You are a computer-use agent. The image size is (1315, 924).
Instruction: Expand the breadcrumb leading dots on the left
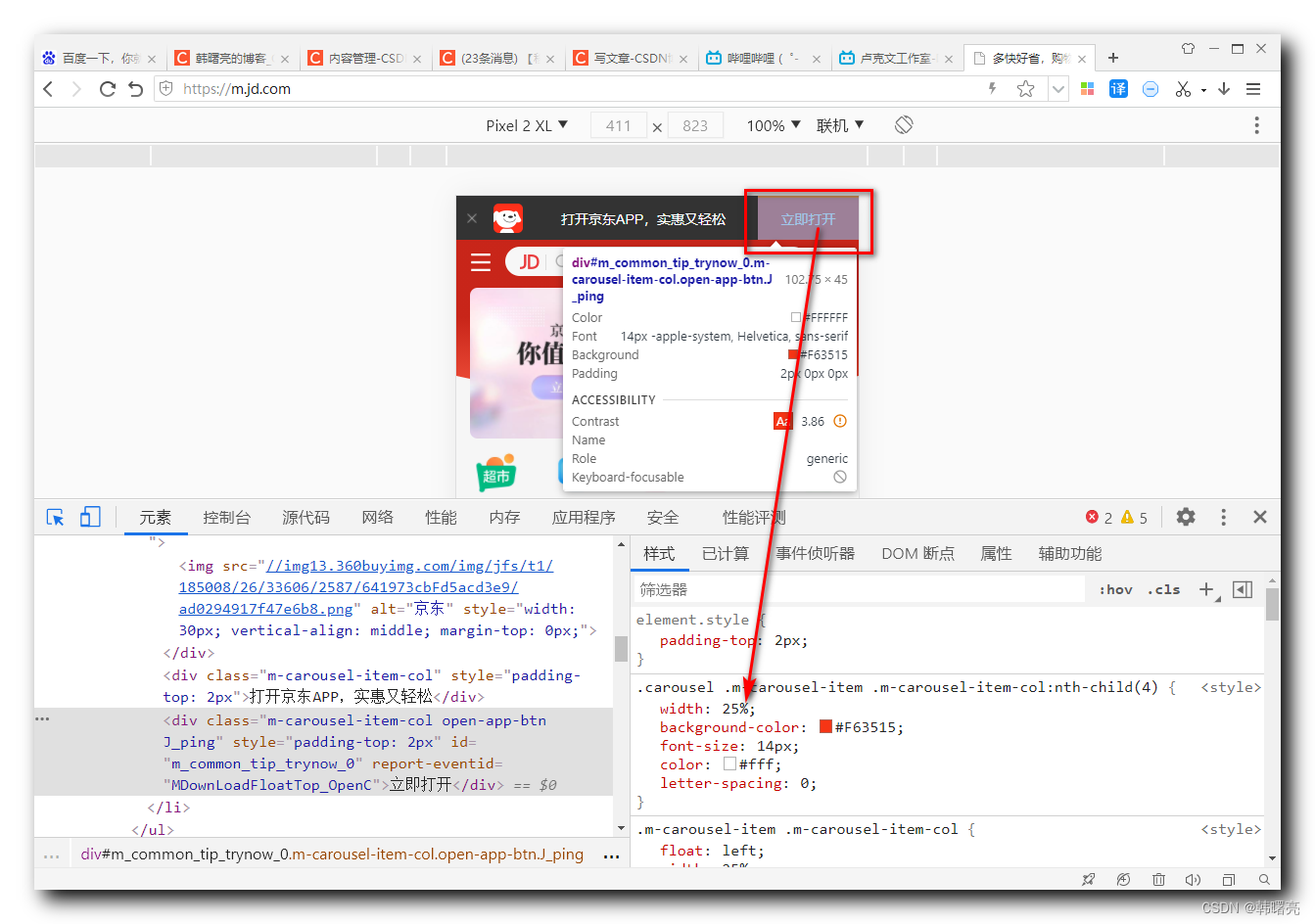click(x=51, y=855)
